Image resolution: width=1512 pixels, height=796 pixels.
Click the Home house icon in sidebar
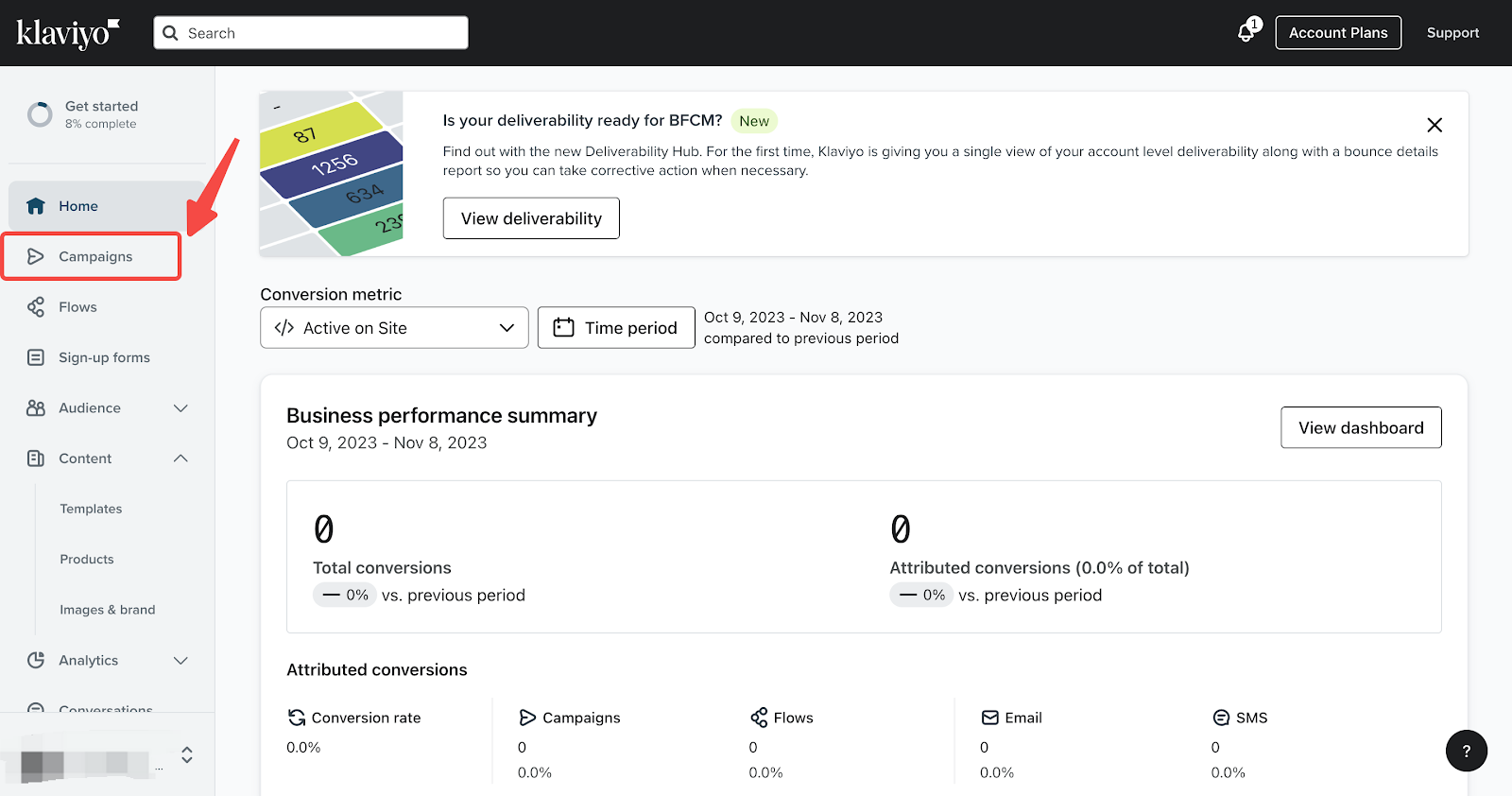36,206
